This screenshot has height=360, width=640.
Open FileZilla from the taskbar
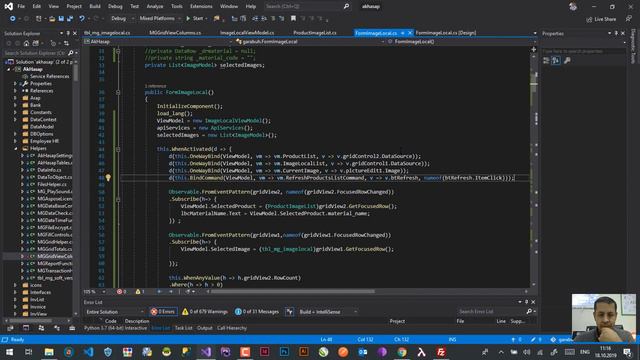point(441,352)
